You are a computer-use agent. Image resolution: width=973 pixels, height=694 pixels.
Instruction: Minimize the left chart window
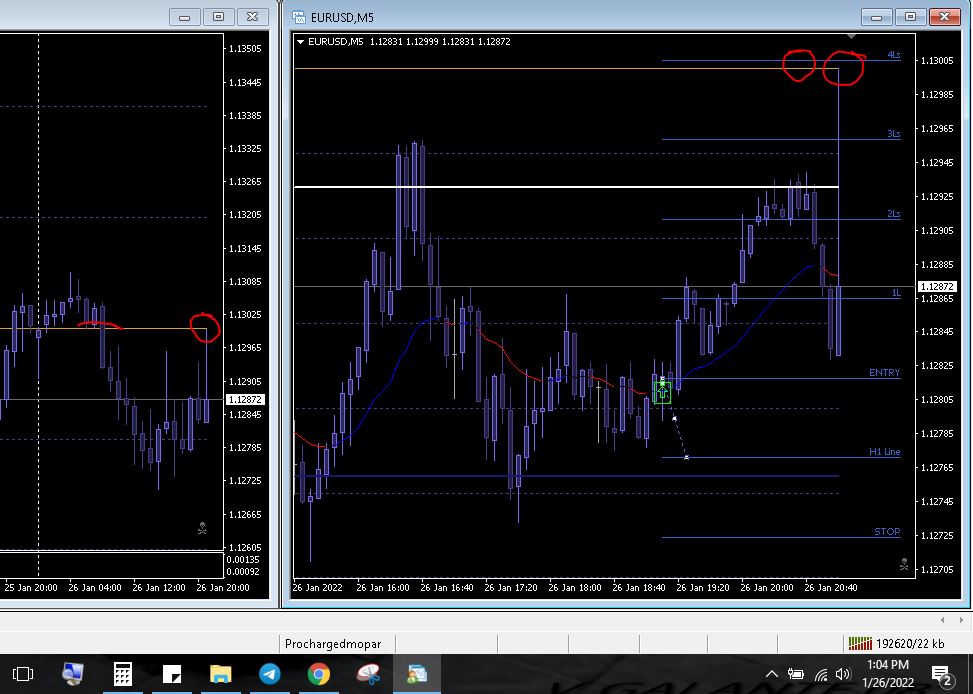[x=184, y=17]
